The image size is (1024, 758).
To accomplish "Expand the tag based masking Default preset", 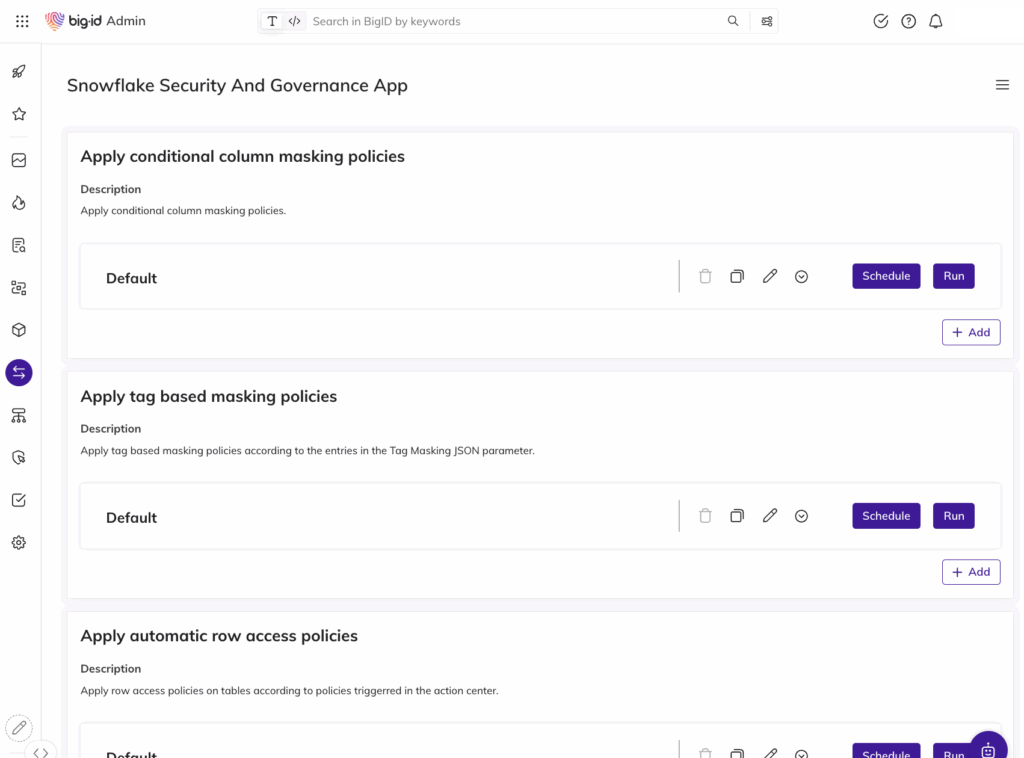I will pos(801,516).
